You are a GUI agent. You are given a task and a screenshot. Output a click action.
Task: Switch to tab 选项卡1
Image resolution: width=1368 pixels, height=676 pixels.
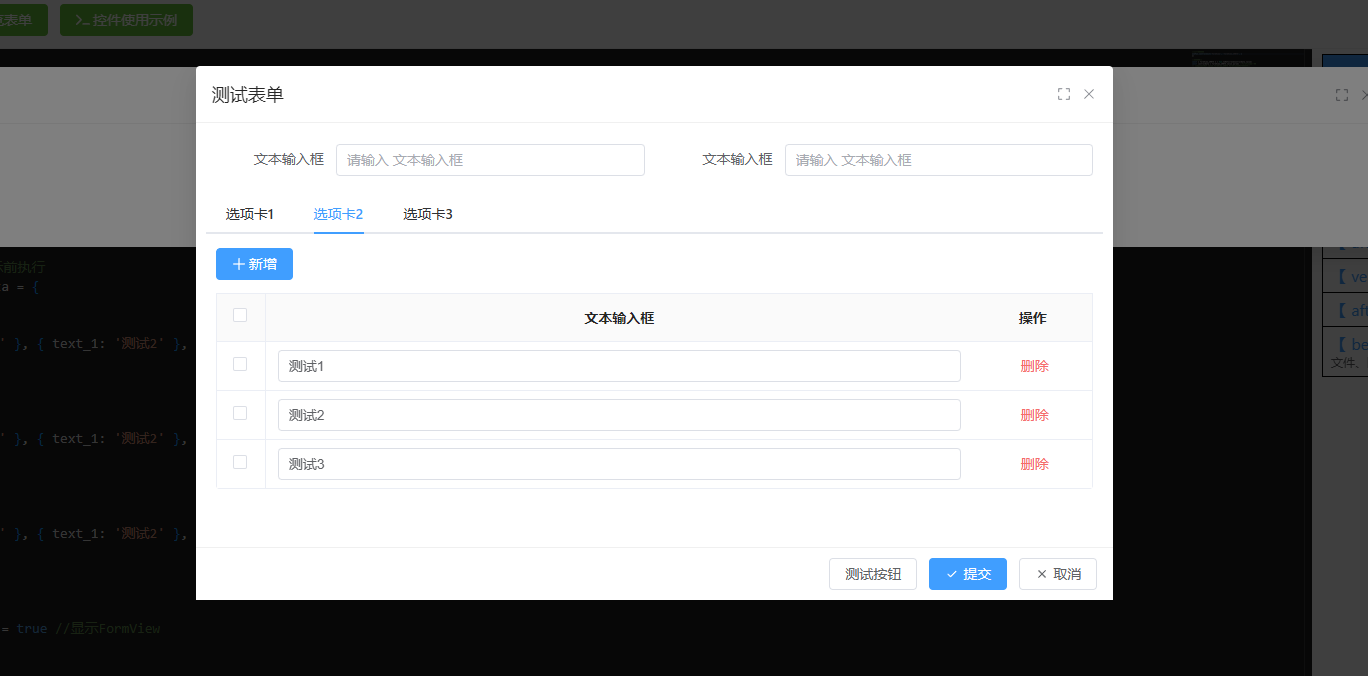pos(250,214)
